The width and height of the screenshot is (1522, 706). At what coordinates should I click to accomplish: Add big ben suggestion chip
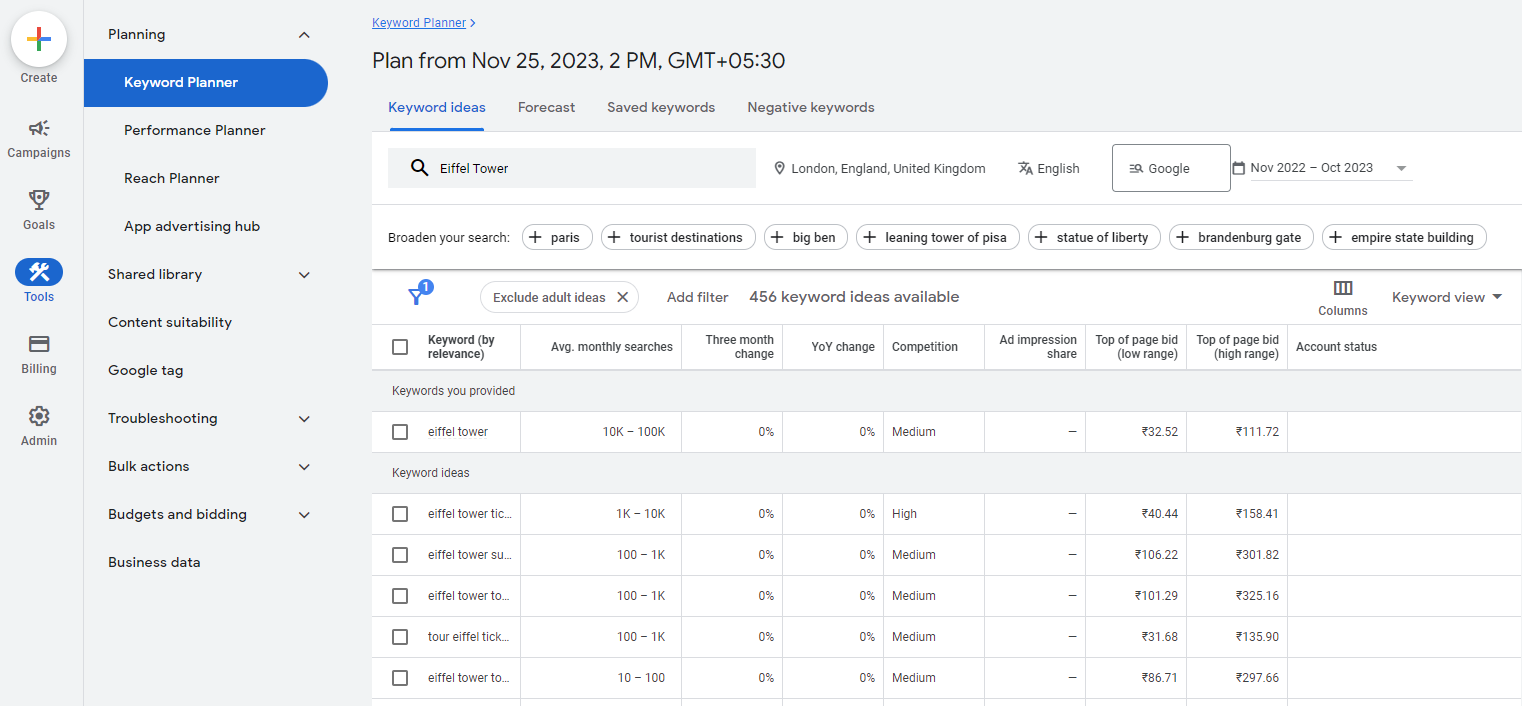click(x=806, y=237)
